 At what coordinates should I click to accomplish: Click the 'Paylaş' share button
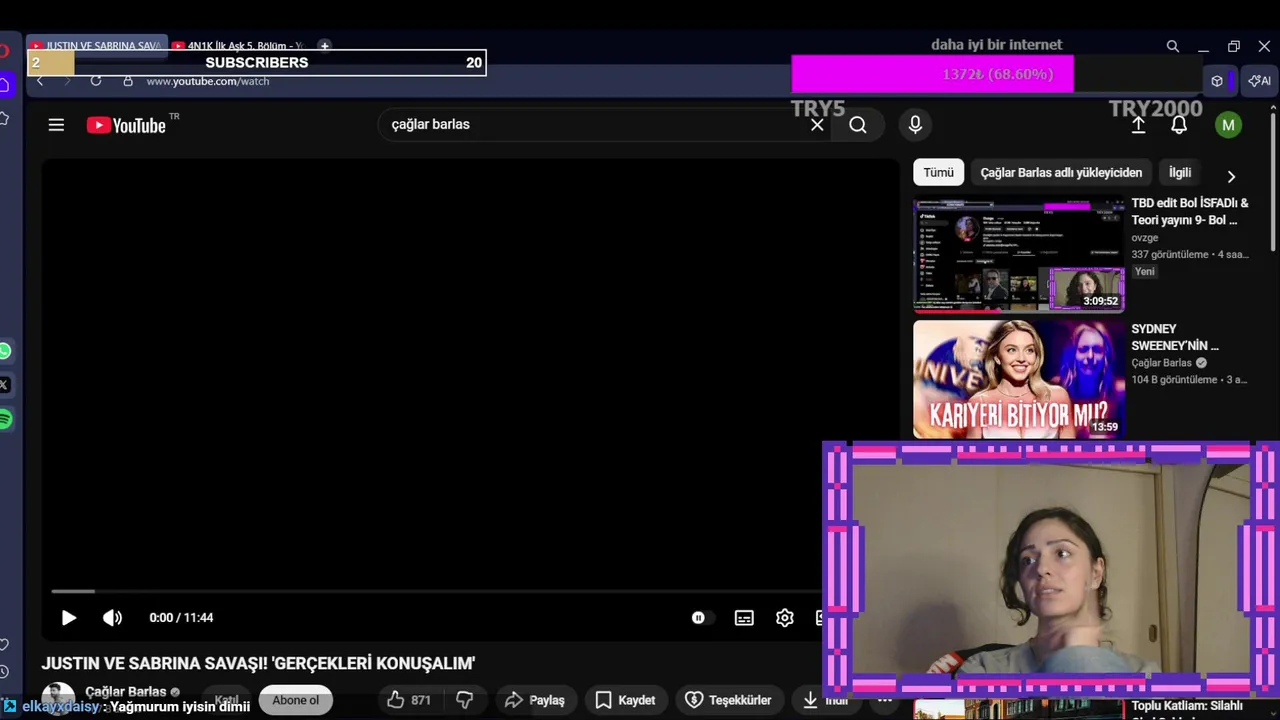535,700
